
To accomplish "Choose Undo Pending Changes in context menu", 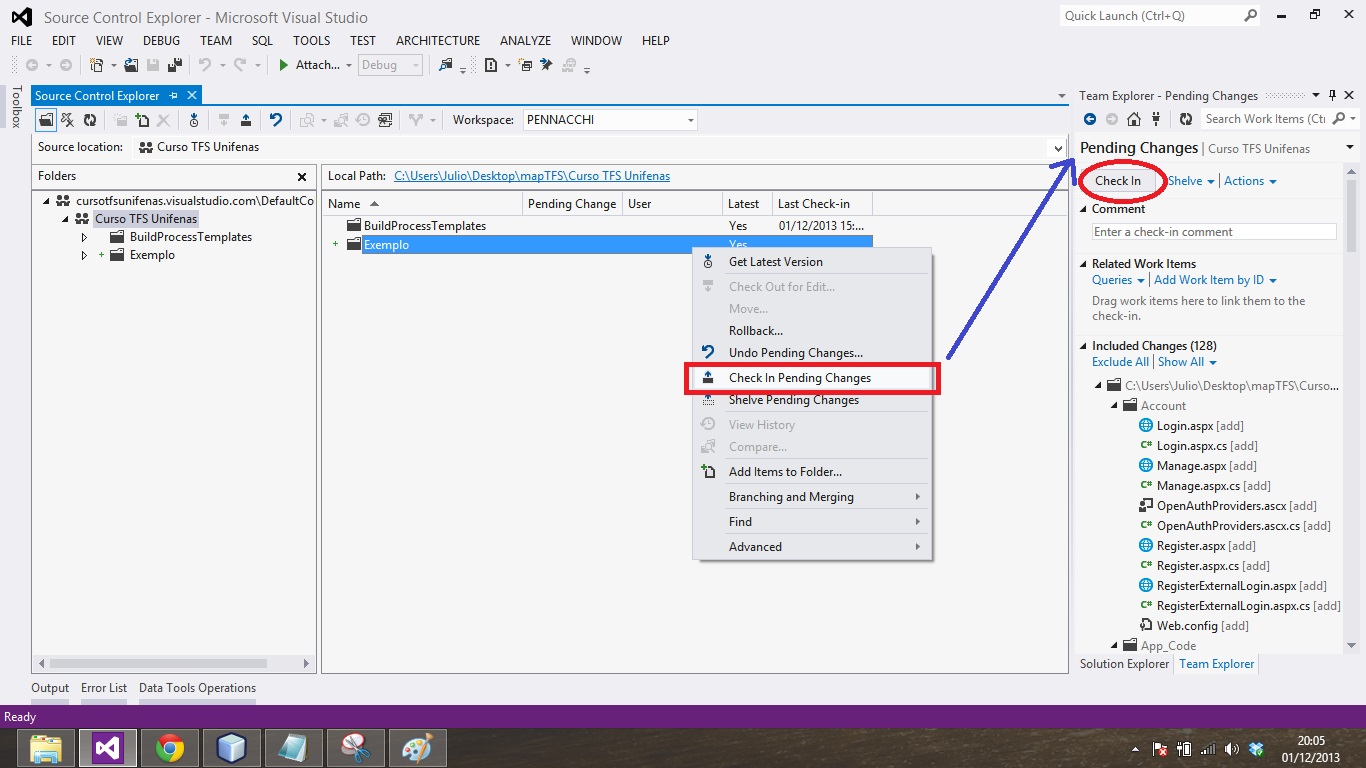I will [813, 353].
